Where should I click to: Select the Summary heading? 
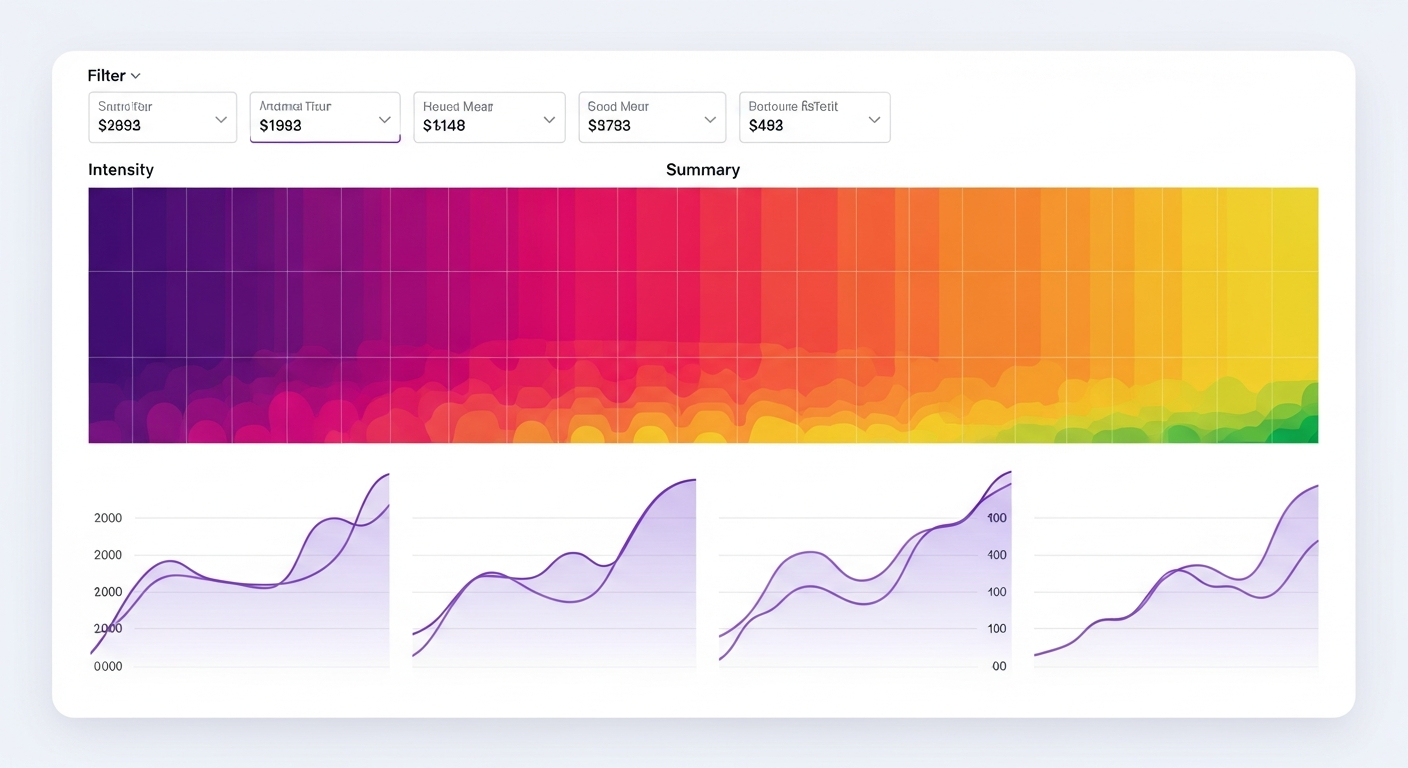pos(702,170)
